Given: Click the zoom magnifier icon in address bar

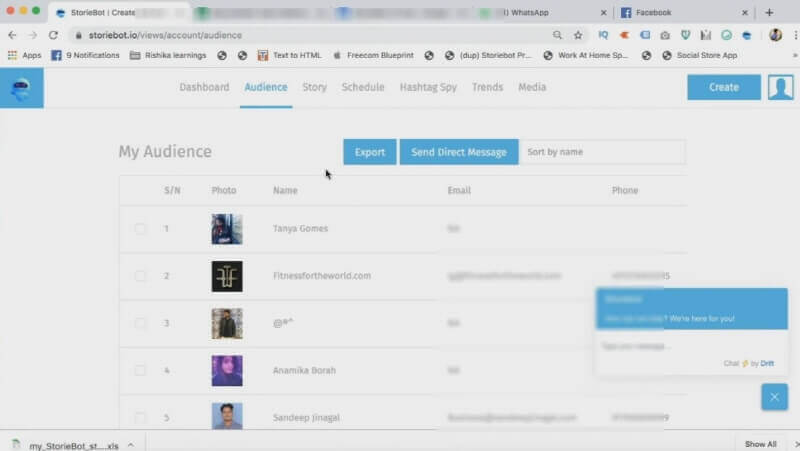Looking at the screenshot, I should [x=557, y=35].
